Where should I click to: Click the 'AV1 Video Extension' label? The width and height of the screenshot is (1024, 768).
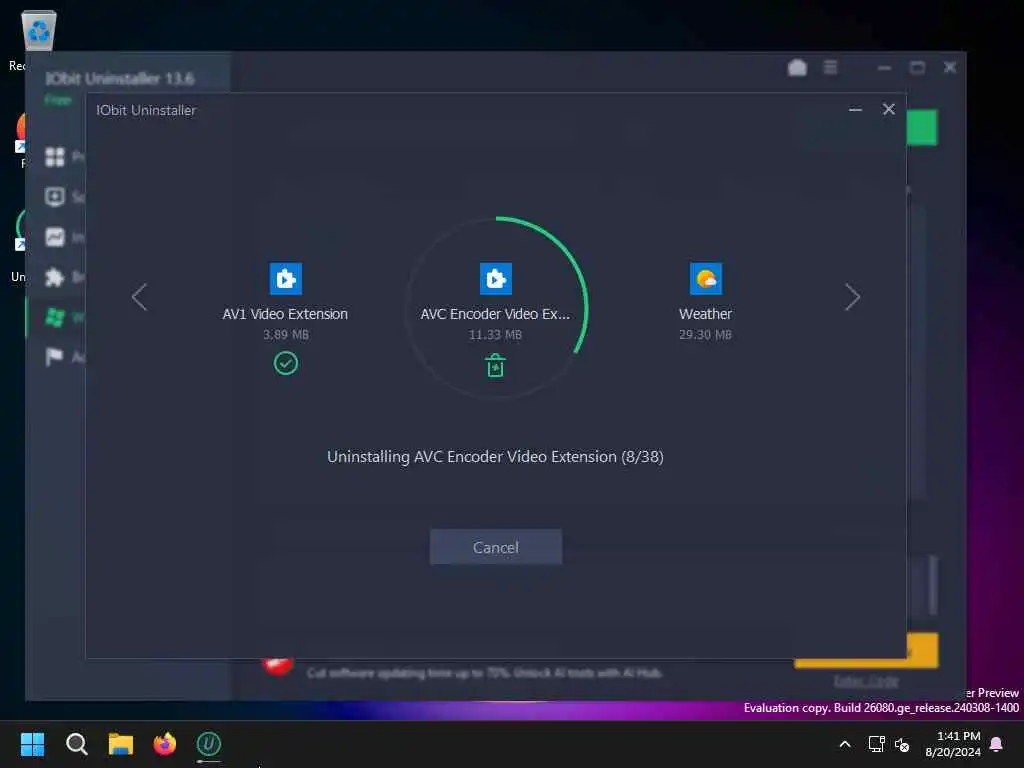[x=285, y=314]
